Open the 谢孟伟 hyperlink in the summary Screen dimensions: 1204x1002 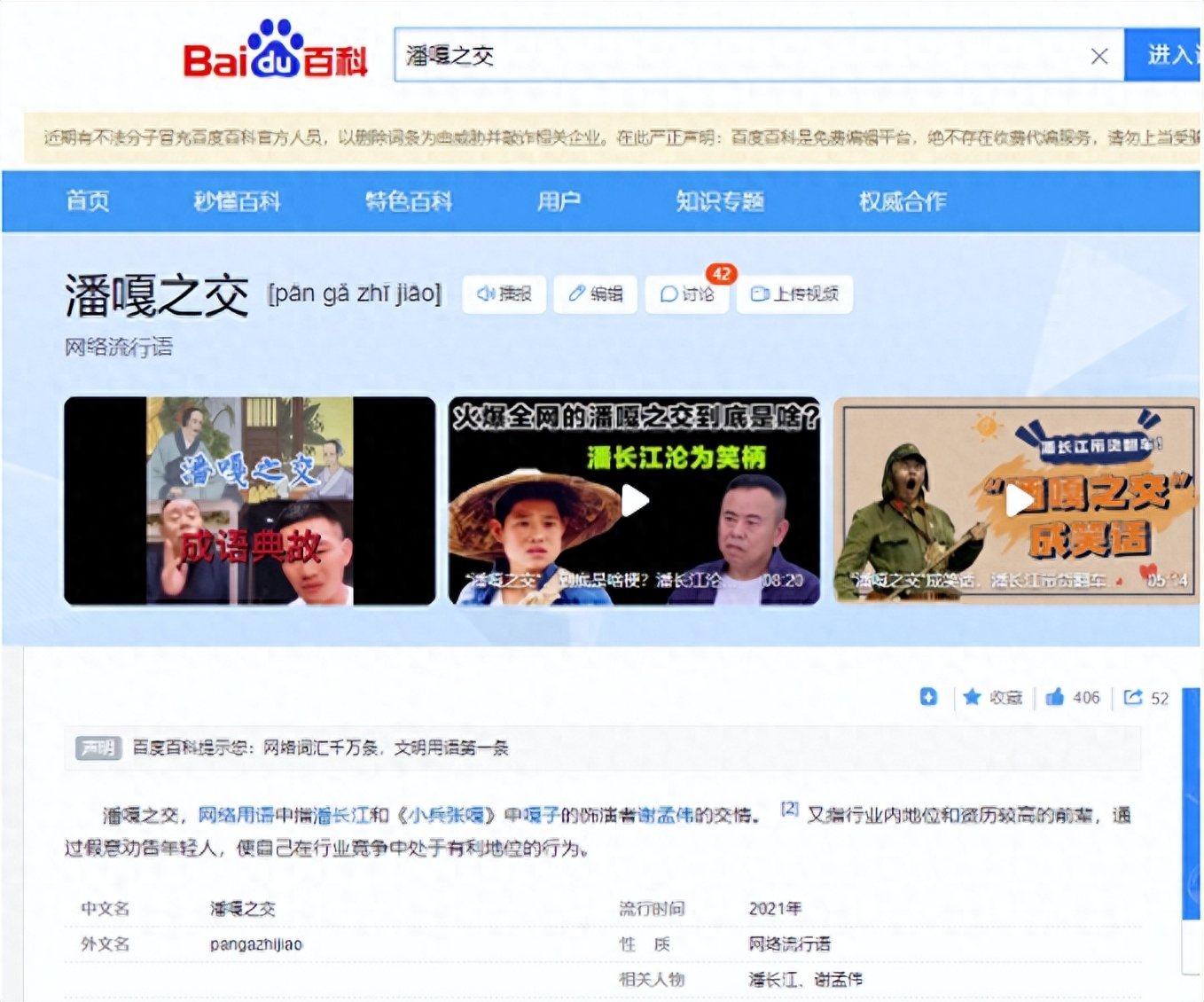[665, 815]
